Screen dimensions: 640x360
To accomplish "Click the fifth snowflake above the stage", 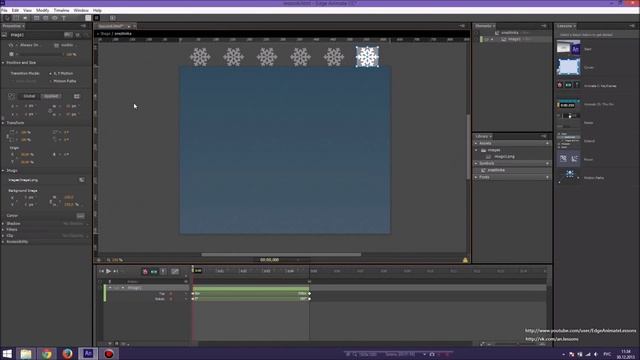I will (334, 57).
